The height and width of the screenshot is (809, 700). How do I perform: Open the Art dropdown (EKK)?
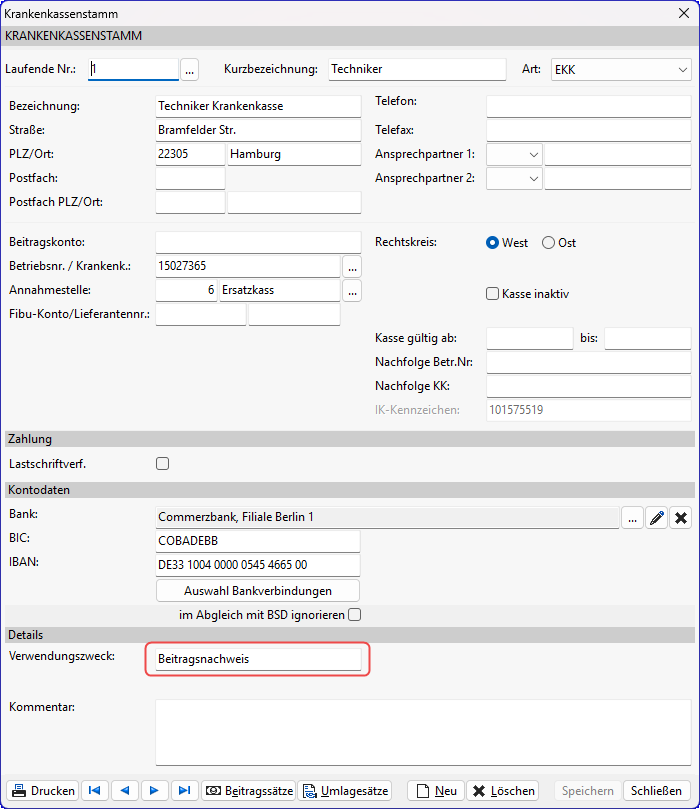click(x=621, y=70)
